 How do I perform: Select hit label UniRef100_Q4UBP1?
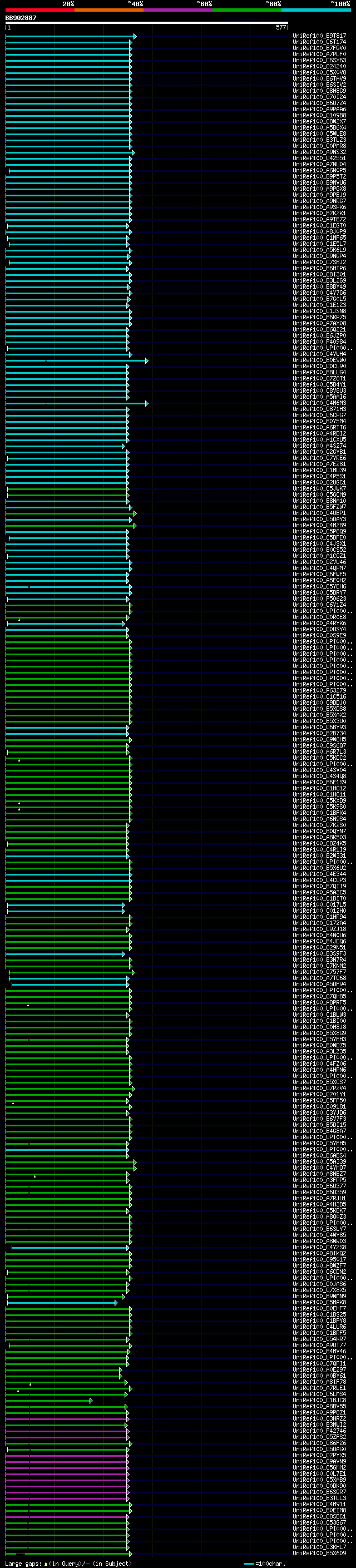coord(319,513)
